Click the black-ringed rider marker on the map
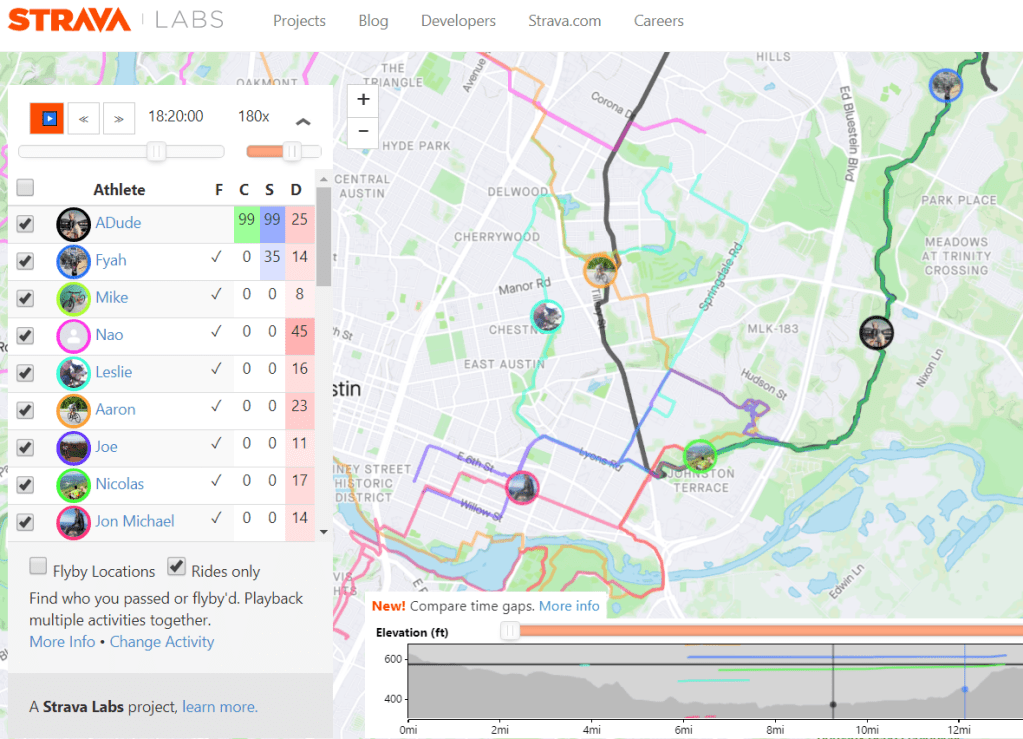Image resolution: width=1023 pixels, height=739 pixels. [x=876, y=331]
